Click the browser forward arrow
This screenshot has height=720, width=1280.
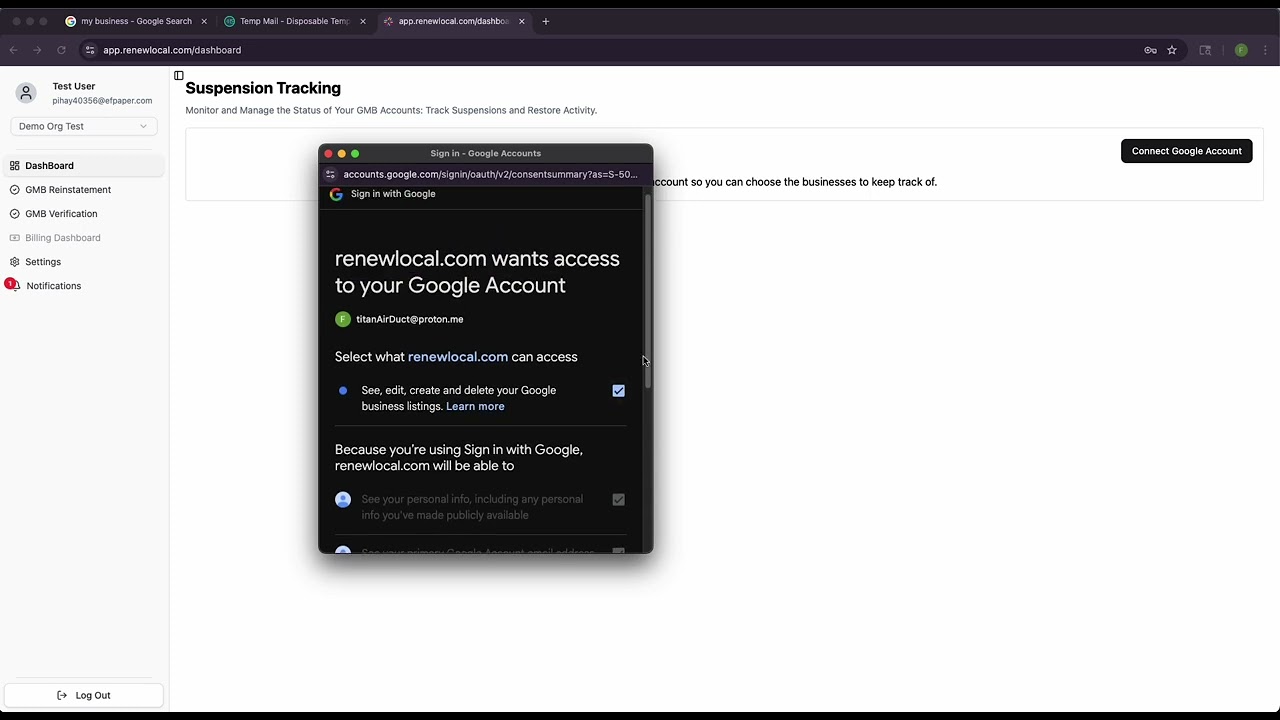coord(38,50)
